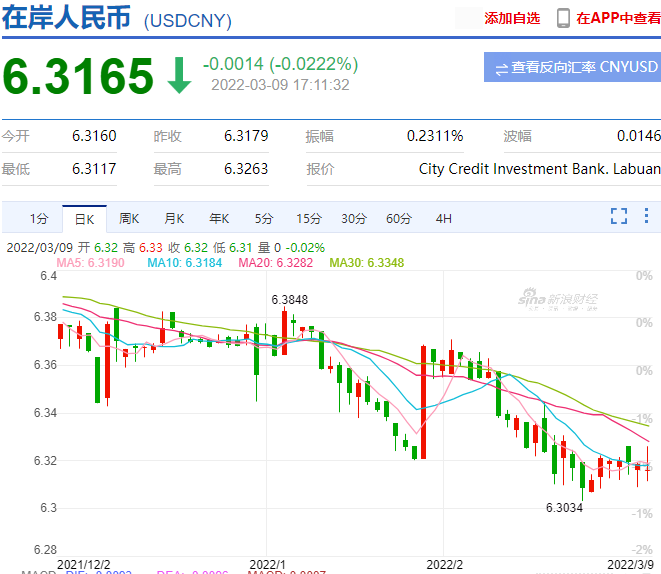Click 查看反向汇率 CNYUSD button
Viewport: 661px width, 574px height.
572,67
